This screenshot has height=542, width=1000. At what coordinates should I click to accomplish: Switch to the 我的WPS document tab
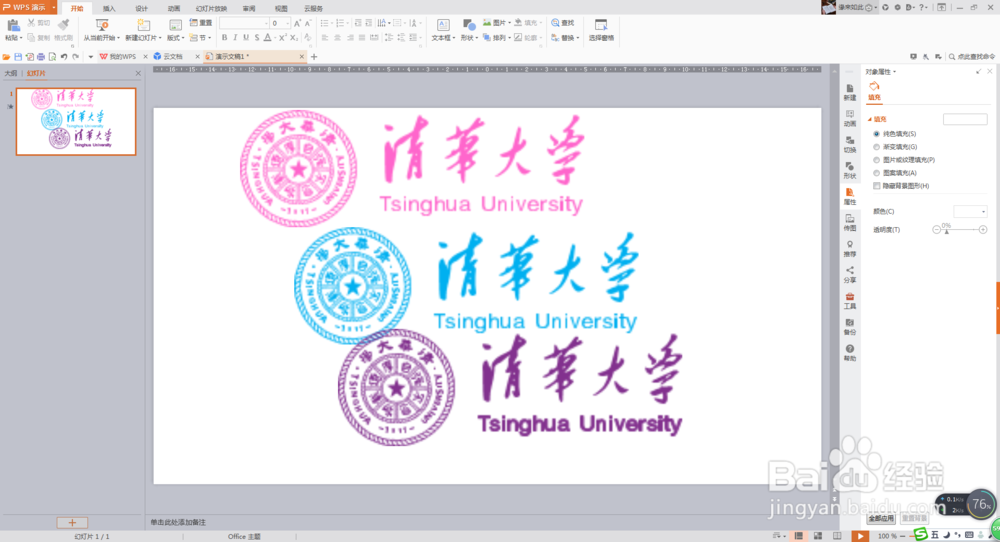point(122,57)
